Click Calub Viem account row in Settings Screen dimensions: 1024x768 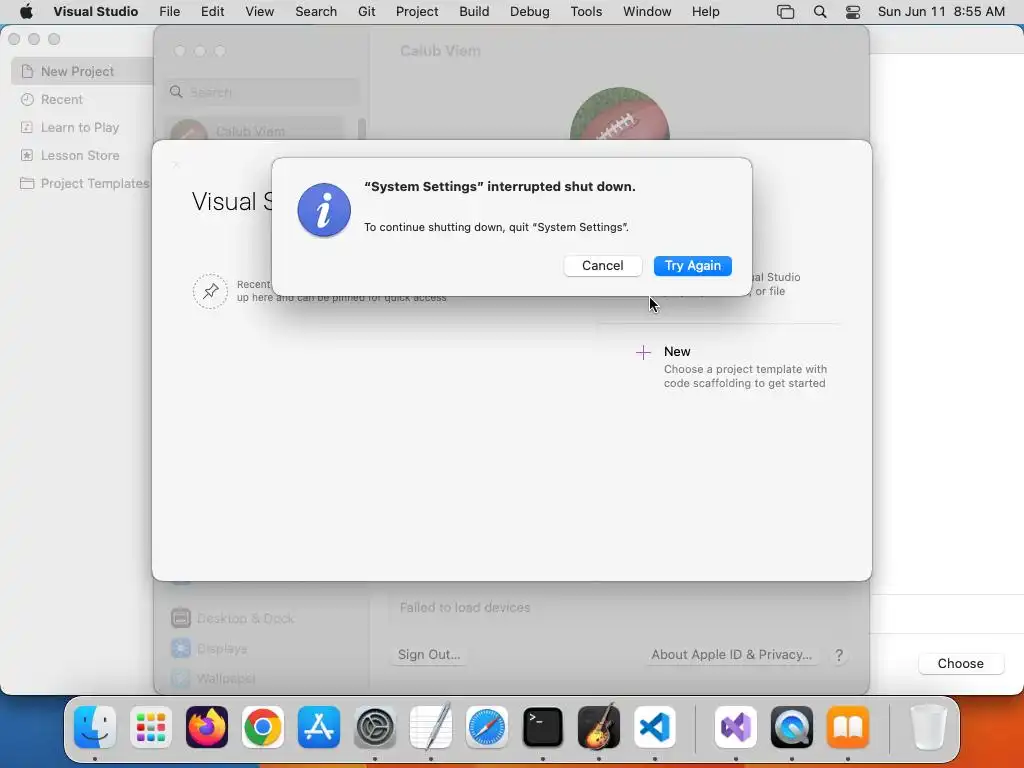[x=255, y=129]
